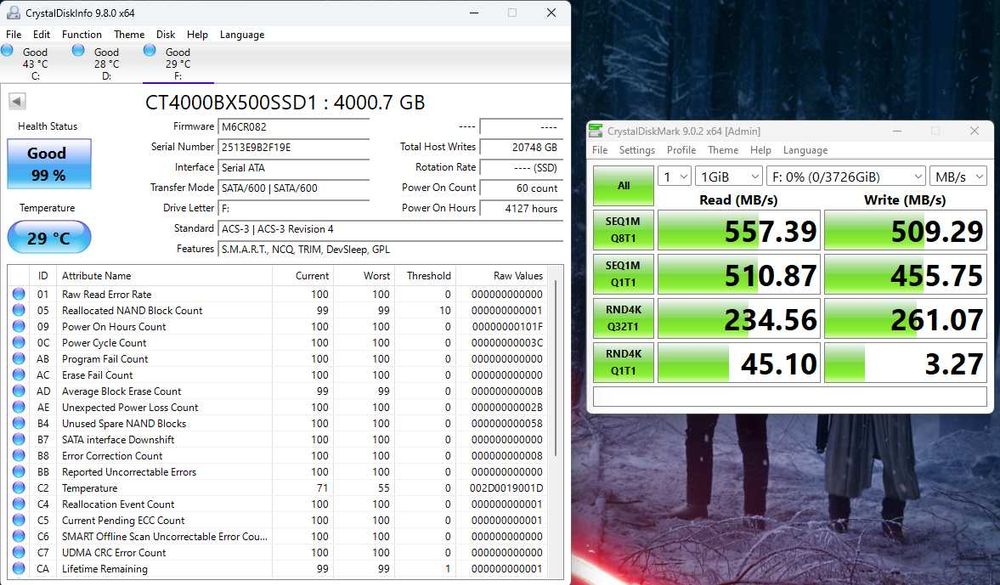Click CrystalDiskMark title bar app icon
Screen dimensions: 1000x585
tap(595, 131)
